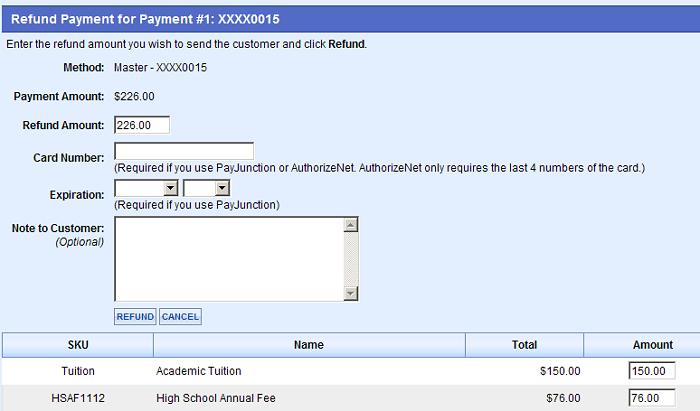The image size is (700, 411).
Task: Click inside the Note to Customer textarea
Action: 228,258
